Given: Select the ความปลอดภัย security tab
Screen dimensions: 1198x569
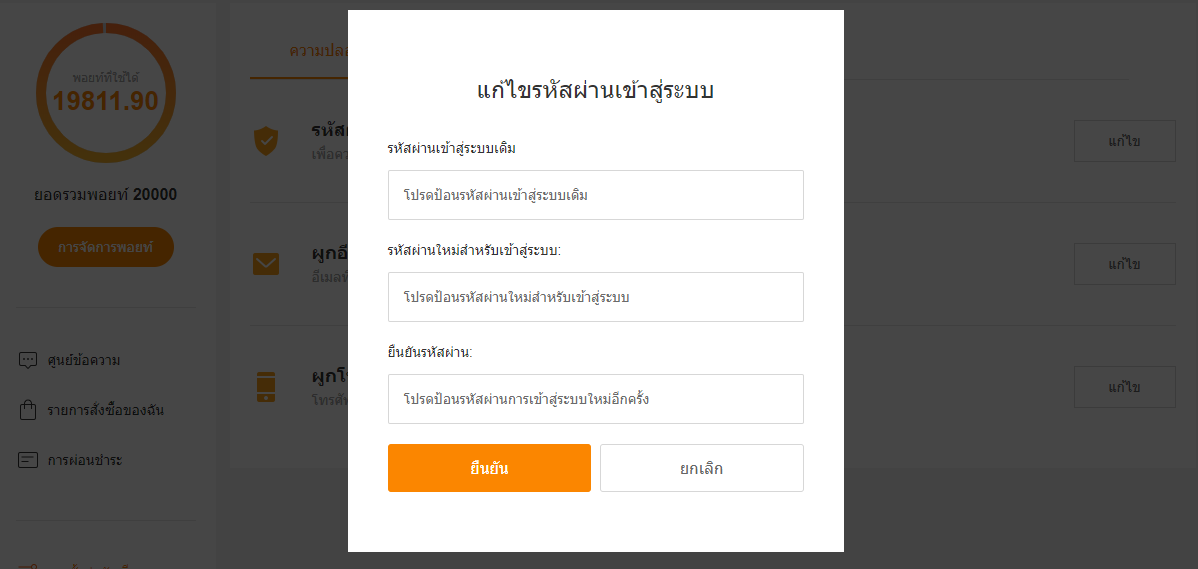Looking at the screenshot, I should [319, 51].
